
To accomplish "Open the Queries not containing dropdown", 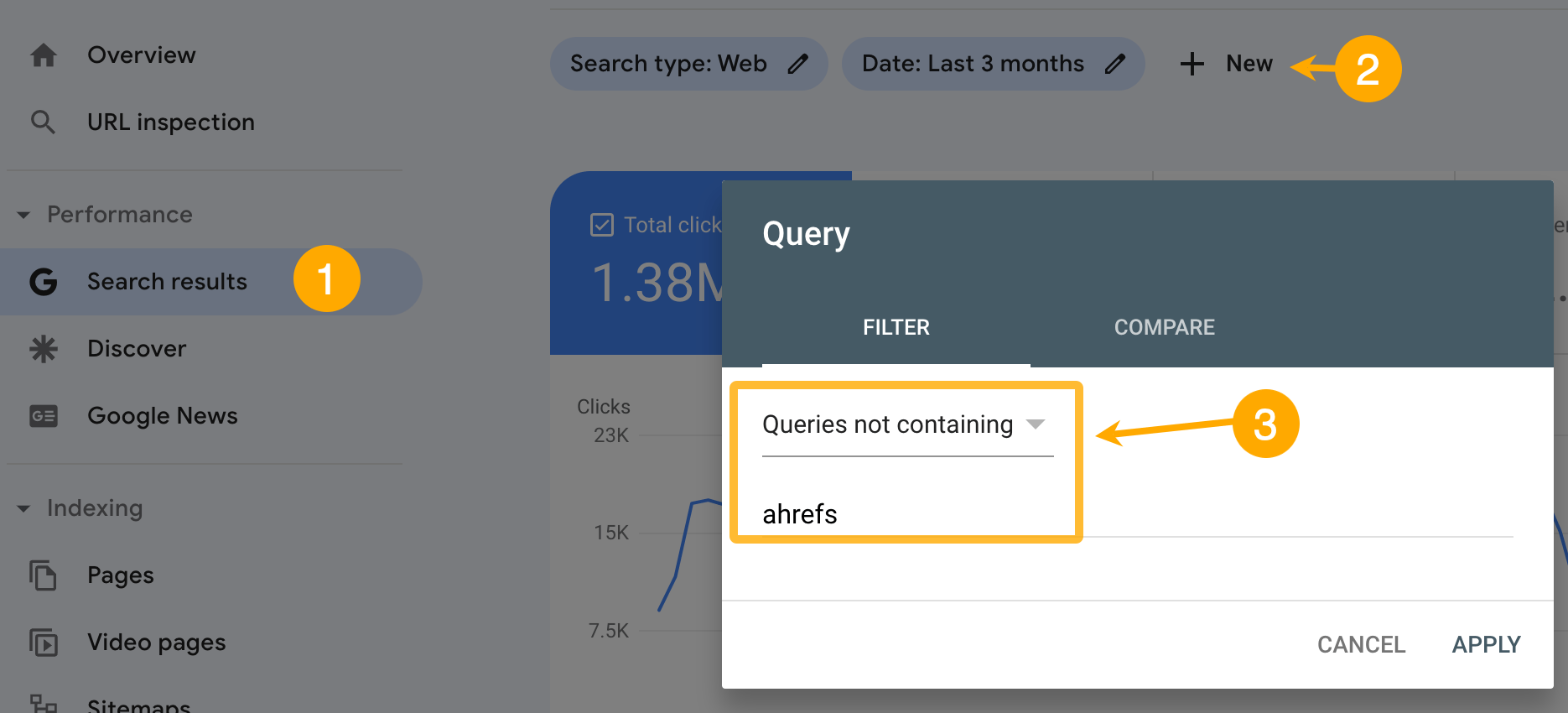I will pos(1038,424).
